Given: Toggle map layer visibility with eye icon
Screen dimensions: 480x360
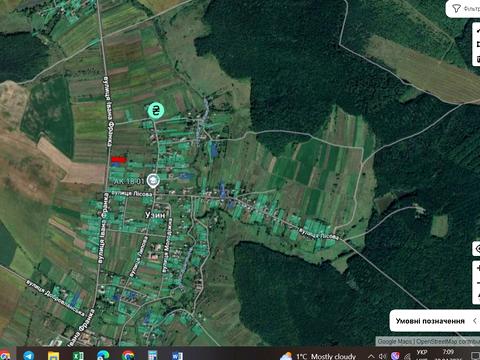Looking at the screenshot, I should click(477, 249).
